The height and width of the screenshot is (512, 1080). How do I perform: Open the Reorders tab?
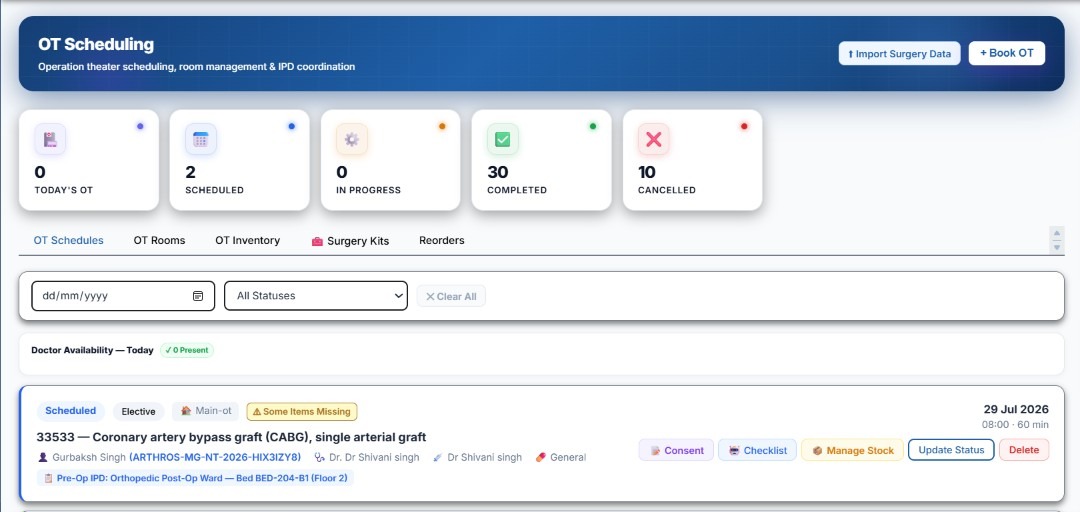click(x=442, y=240)
